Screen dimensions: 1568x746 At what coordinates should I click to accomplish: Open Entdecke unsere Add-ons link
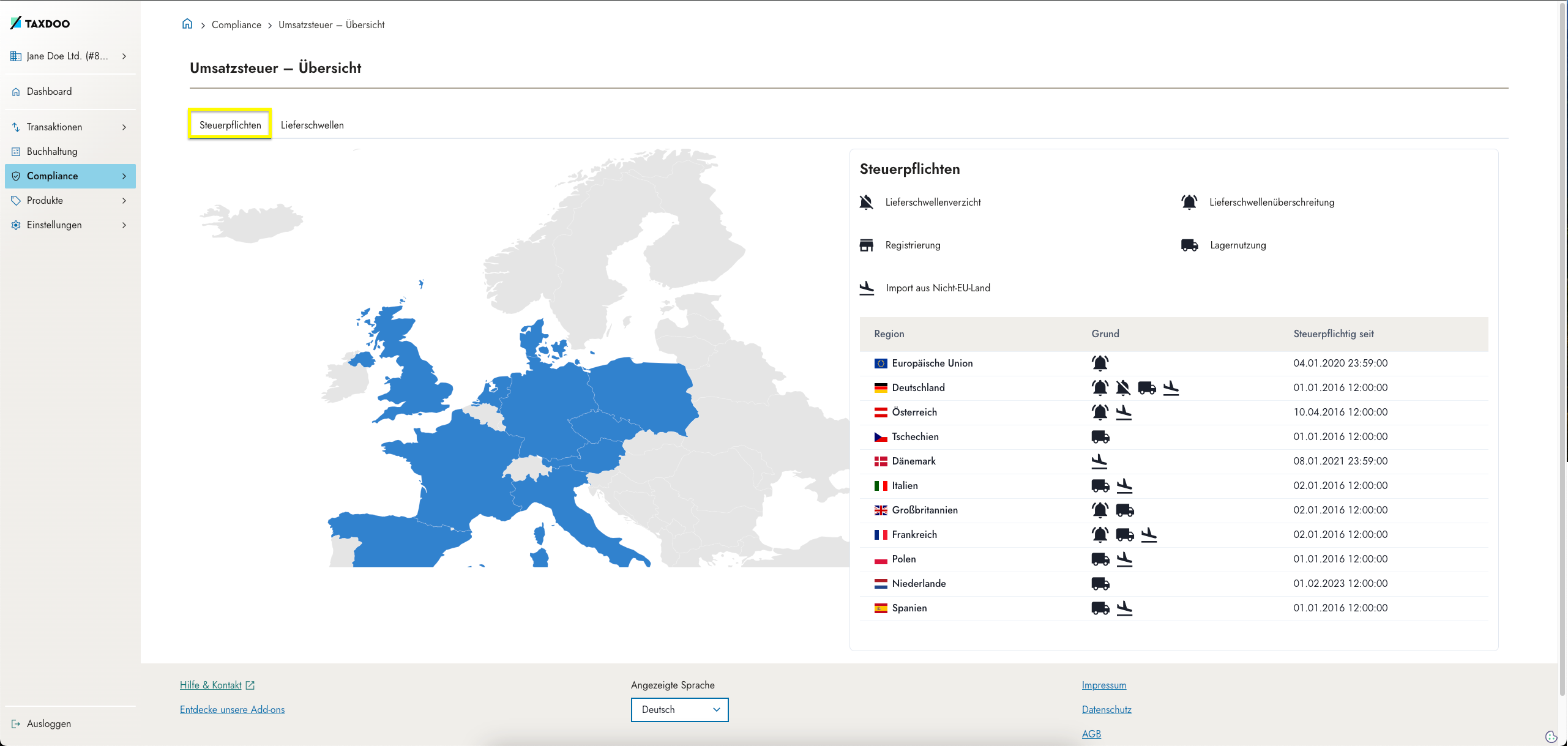232,710
